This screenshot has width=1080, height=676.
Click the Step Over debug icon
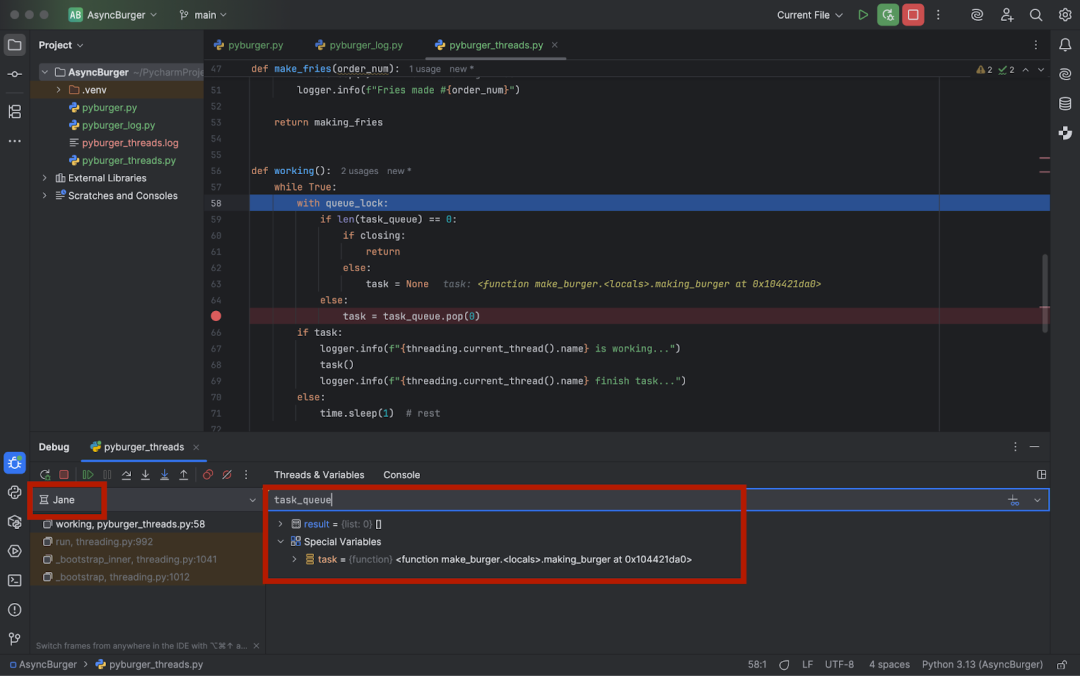126,475
